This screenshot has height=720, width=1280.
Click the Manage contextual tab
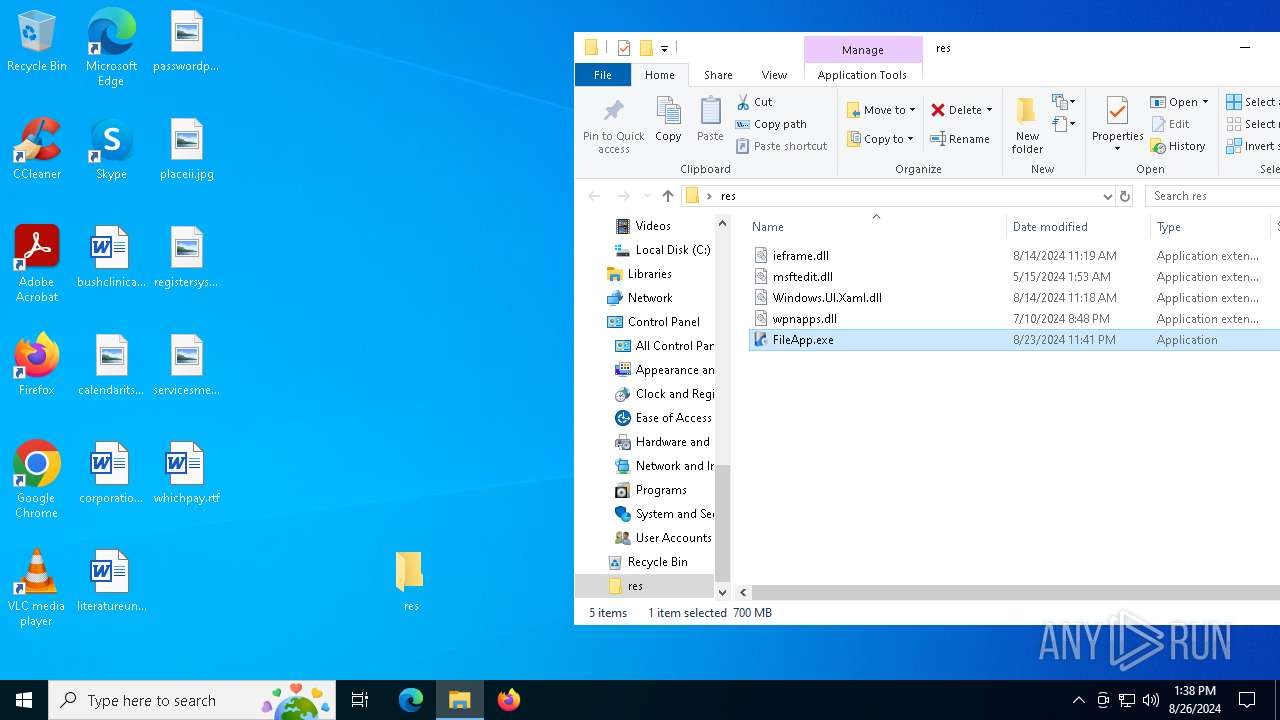(x=862, y=50)
